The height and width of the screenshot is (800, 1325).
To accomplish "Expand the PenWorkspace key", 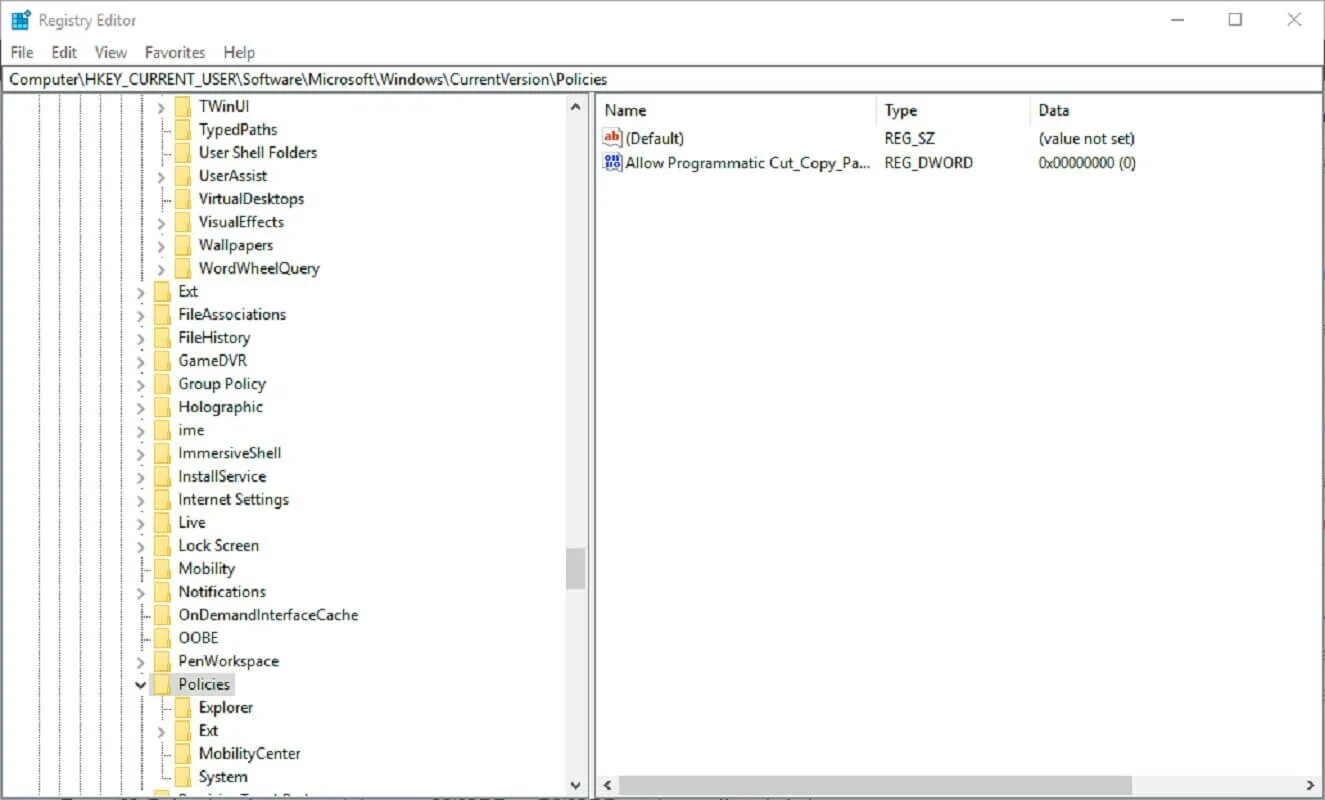I will point(141,662).
